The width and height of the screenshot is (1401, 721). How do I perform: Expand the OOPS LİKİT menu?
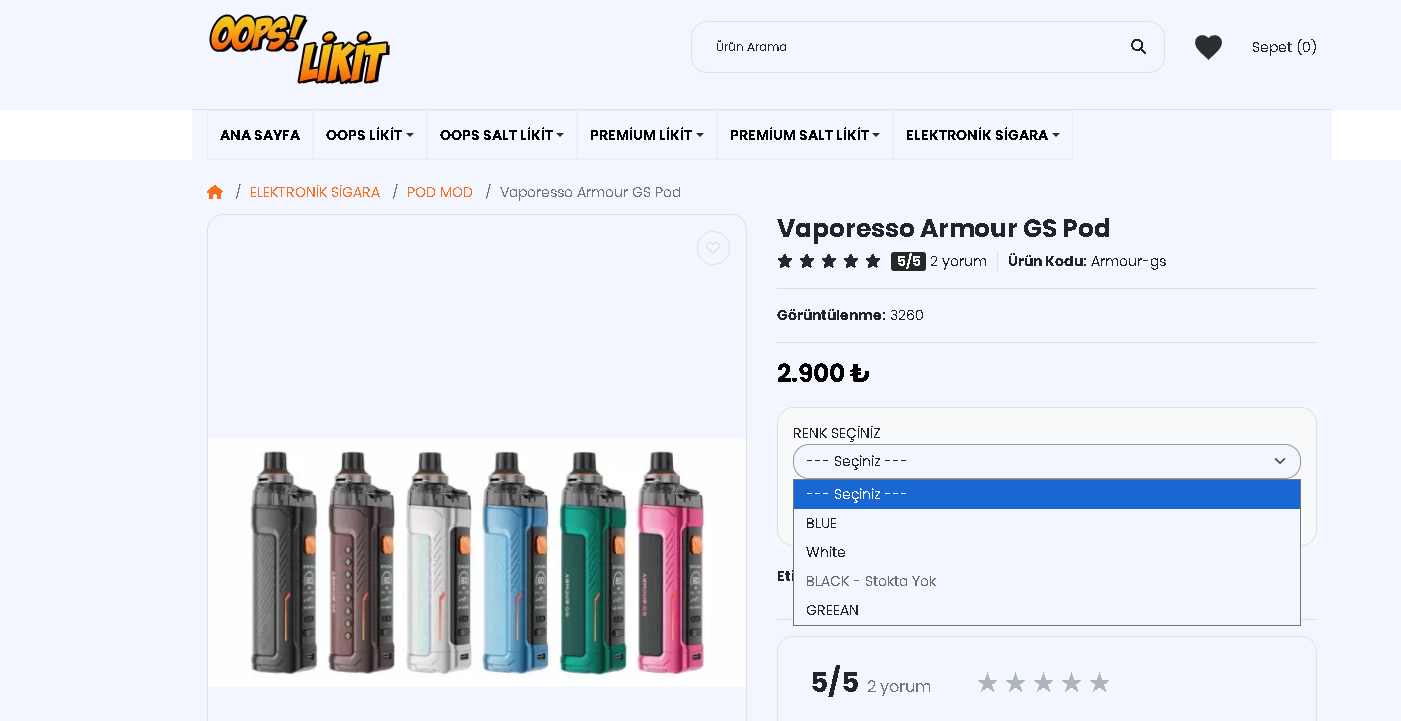pos(370,135)
